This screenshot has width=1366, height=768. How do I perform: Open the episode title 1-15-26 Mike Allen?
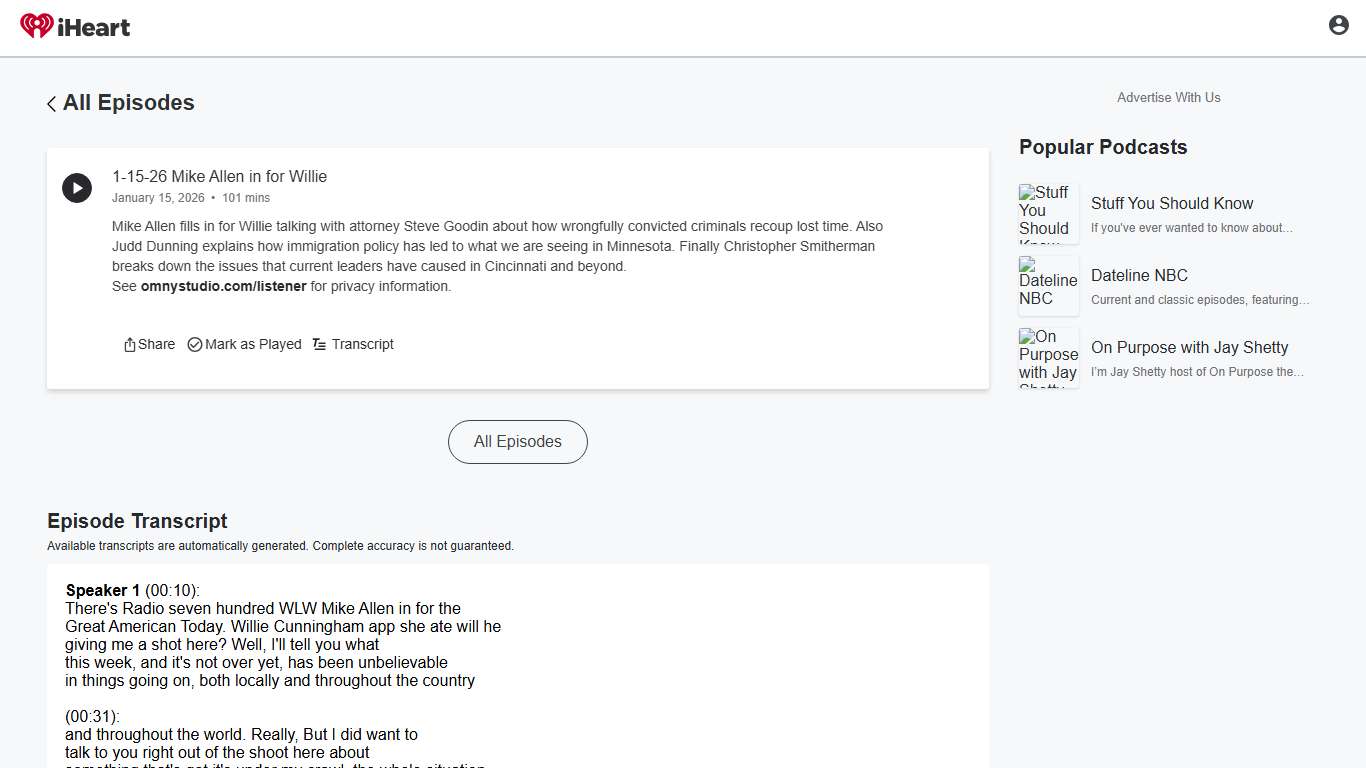point(219,176)
